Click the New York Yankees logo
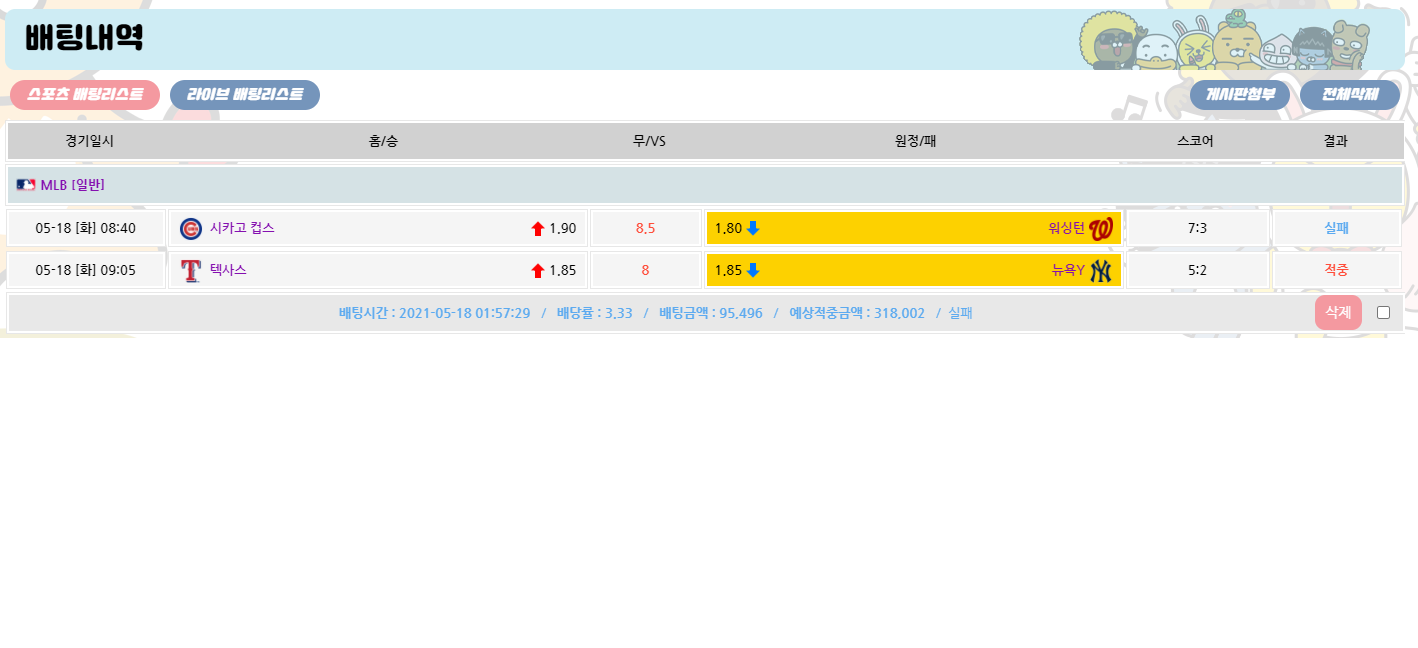1418x648 pixels. point(1101,271)
